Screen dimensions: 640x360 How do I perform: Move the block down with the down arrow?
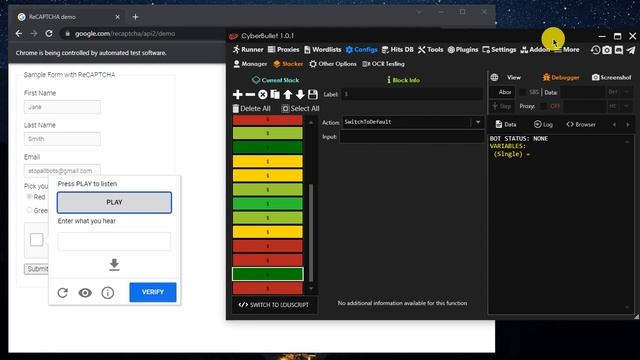300,95
